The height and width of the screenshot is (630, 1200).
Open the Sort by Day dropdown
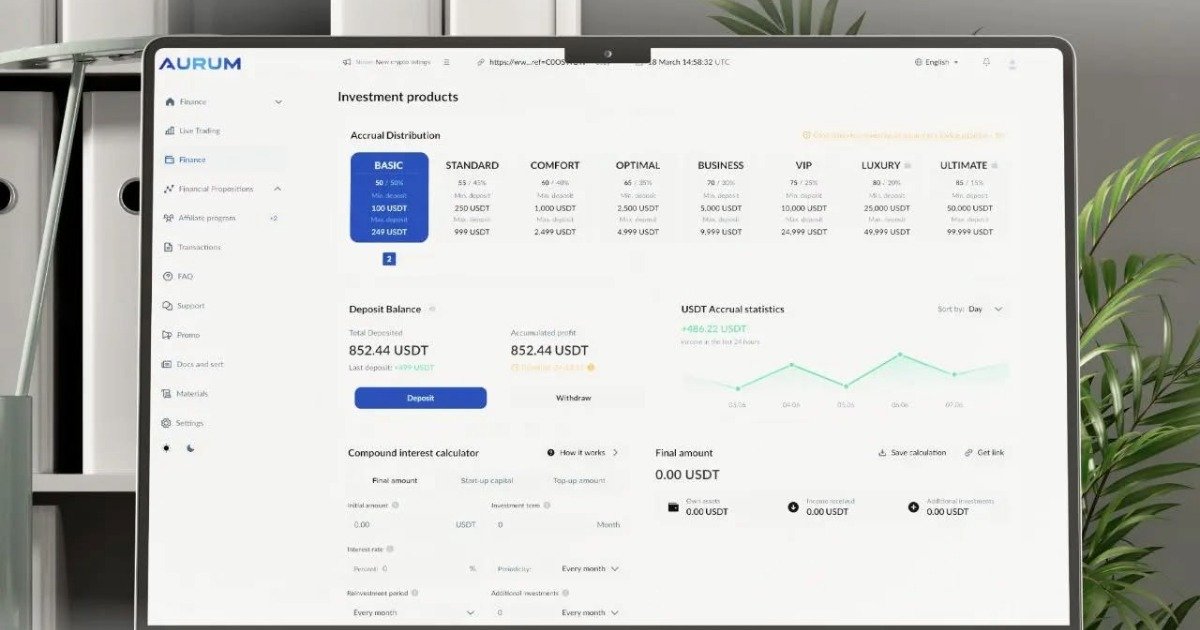(x=985, y=309)
